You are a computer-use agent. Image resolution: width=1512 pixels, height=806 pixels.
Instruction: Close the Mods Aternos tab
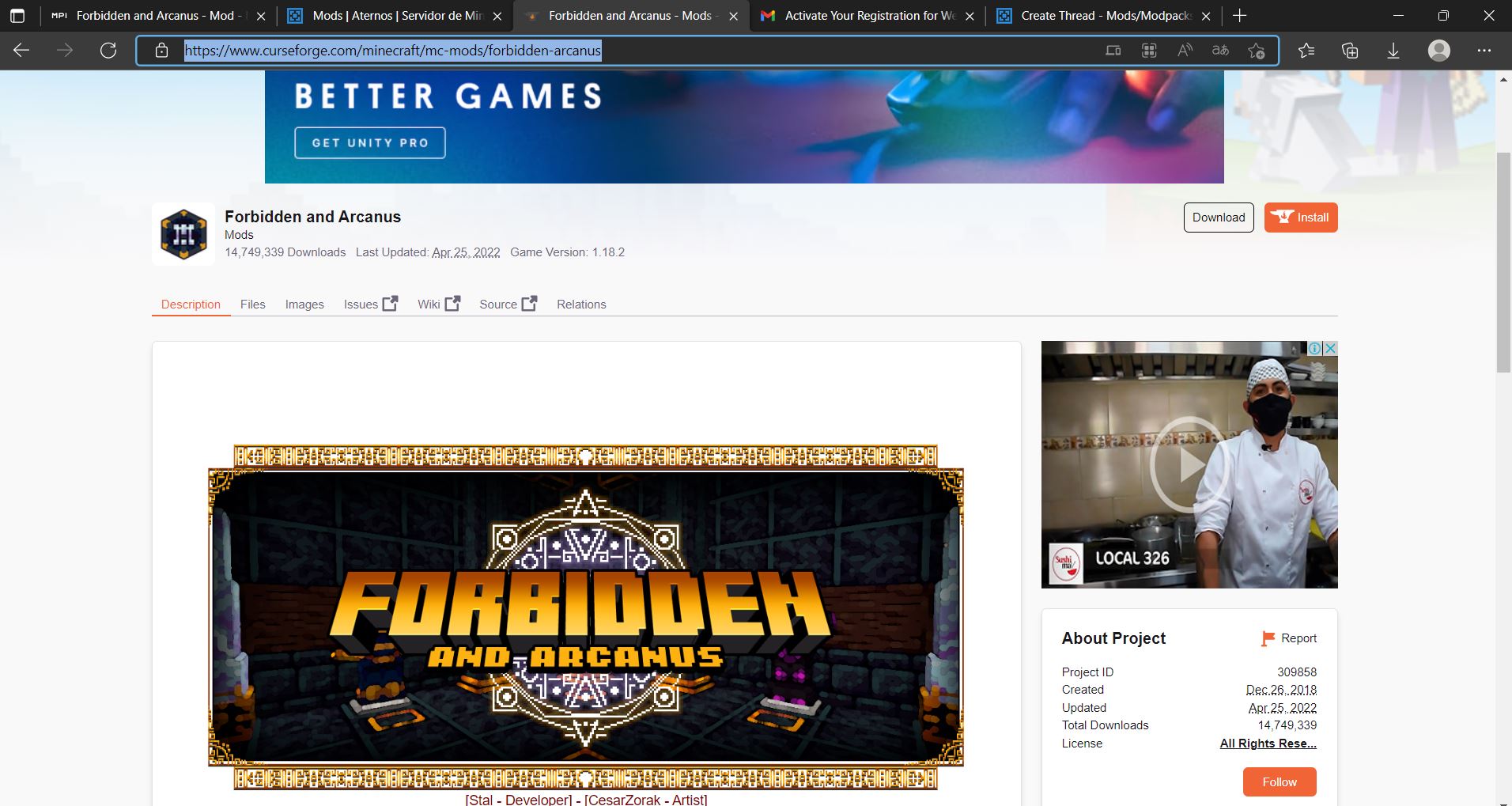[497, 16]
